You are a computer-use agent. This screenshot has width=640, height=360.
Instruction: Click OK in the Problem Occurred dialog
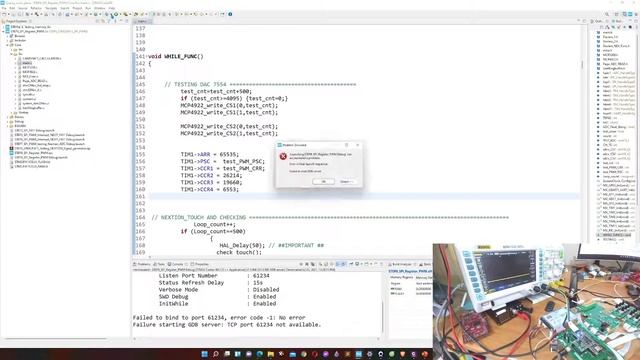pyautogui.click(x=323, y=182)
